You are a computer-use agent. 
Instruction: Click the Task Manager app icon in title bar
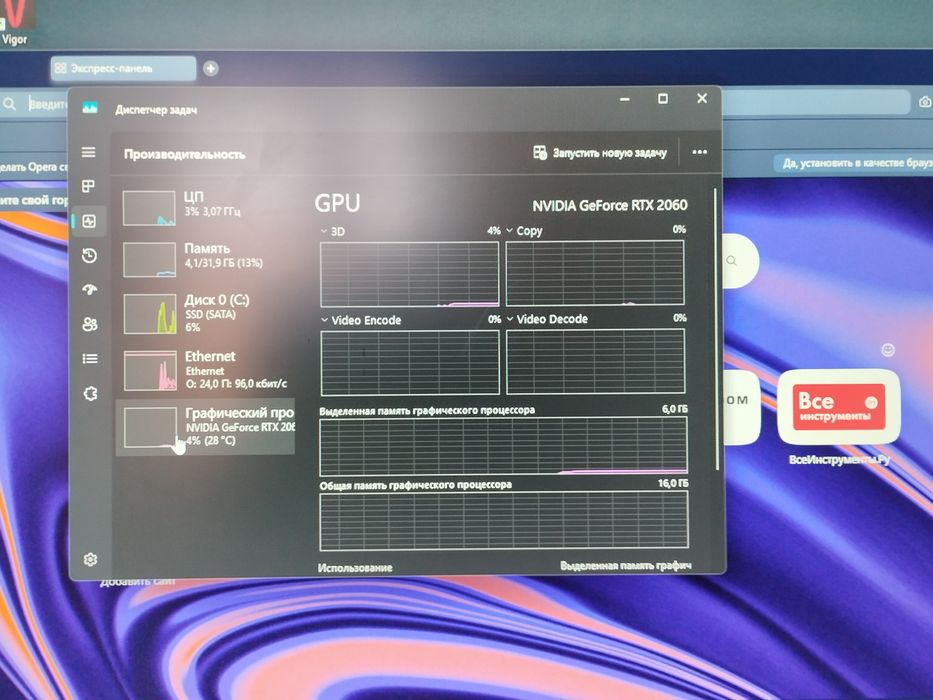[90, 107]
